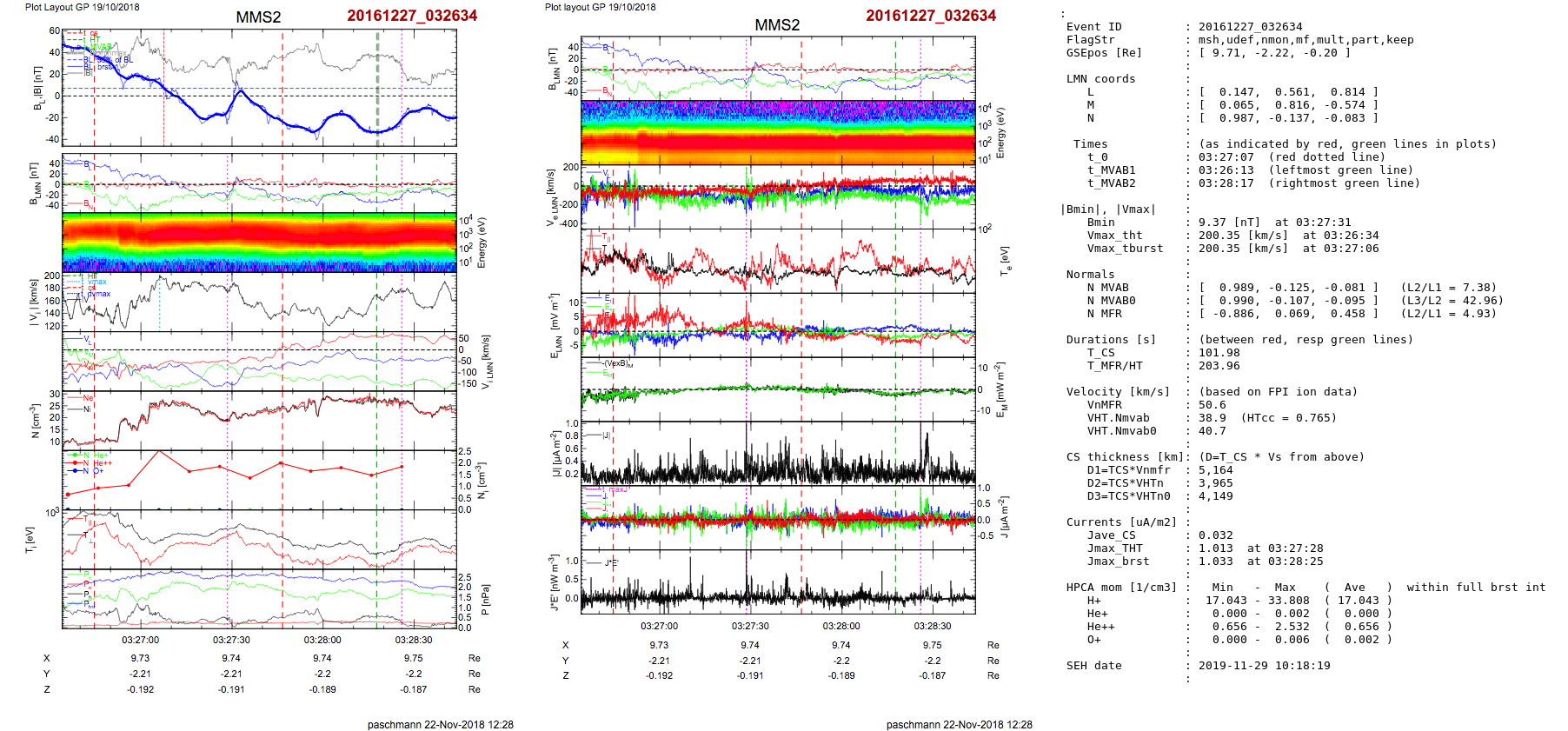Click the 03:28:00 tick on the left plot
This screenshot has height=731, width=1568.
click(x=322, y=640)
